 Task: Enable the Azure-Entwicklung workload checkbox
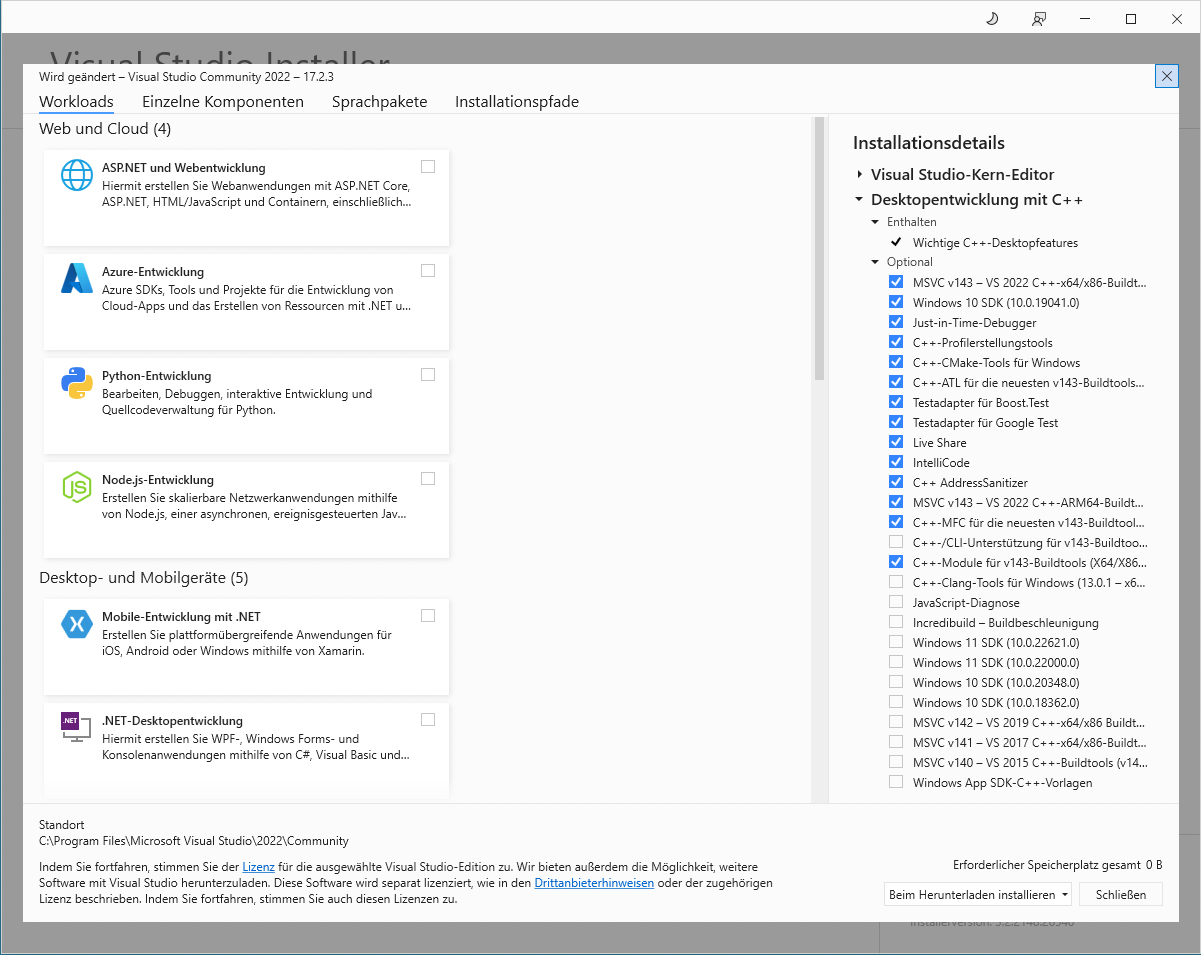click(428, 270)
